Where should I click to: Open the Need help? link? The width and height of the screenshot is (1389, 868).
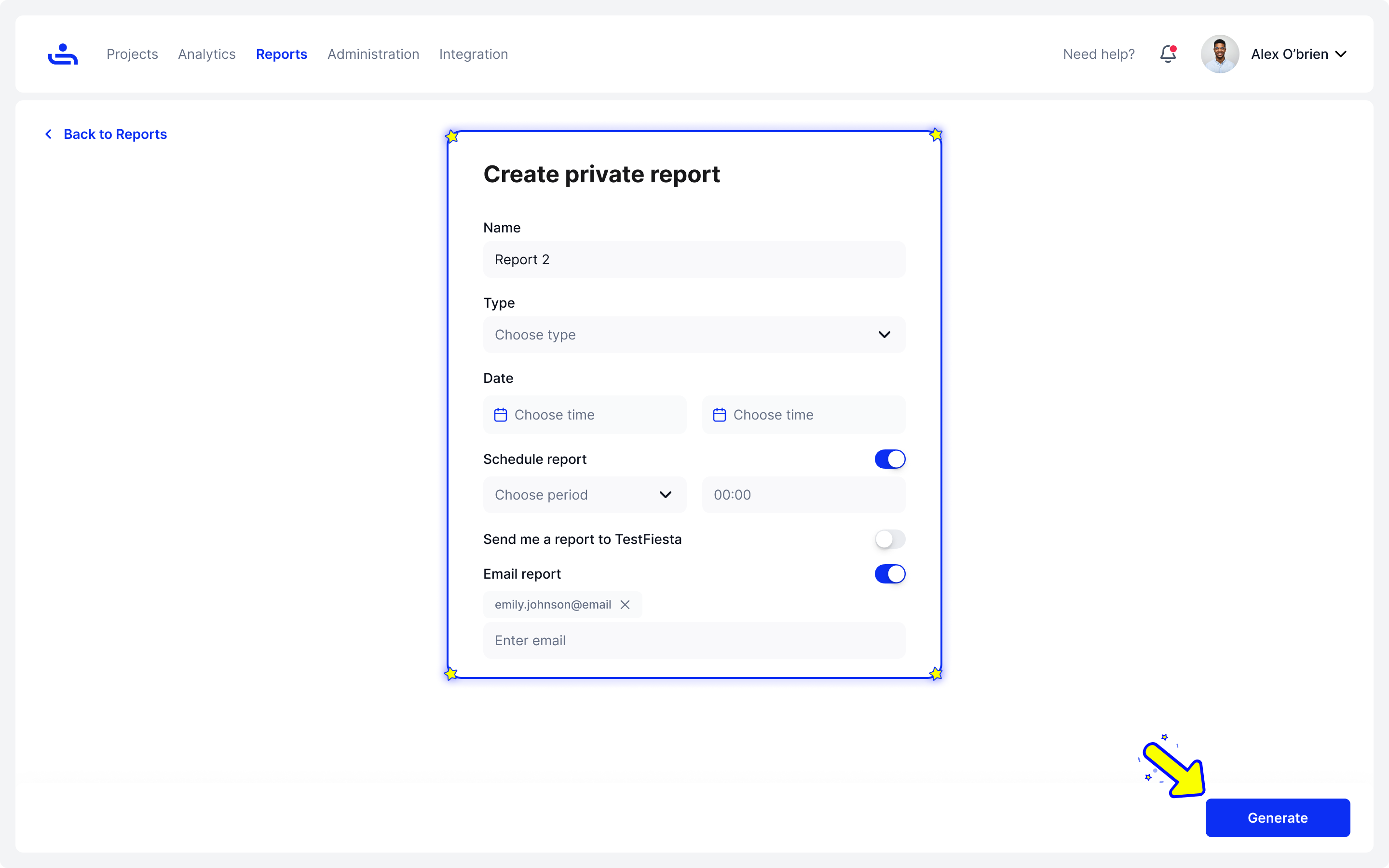(x=1099, y=54)
